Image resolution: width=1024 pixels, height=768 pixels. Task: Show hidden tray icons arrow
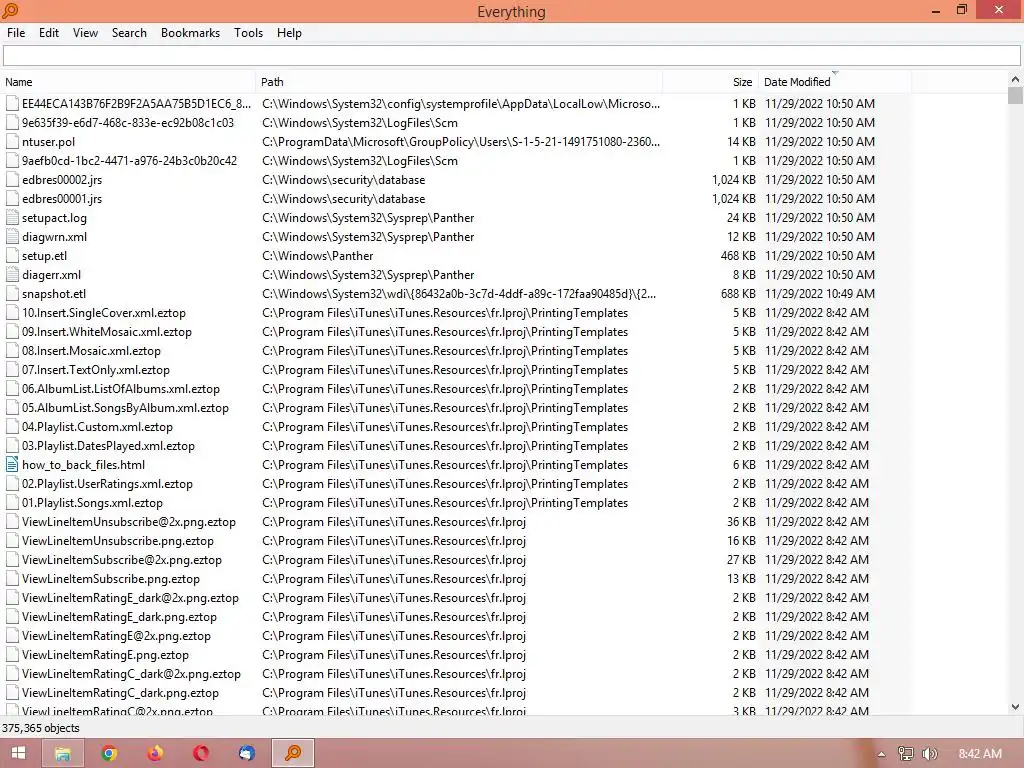coord(881,754)
